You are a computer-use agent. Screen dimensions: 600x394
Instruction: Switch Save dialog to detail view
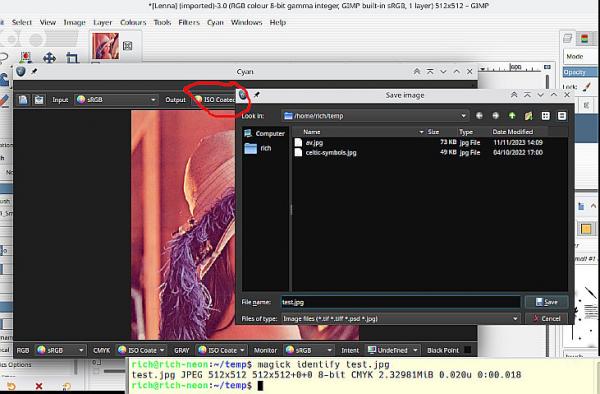click(x=562, y=116)
